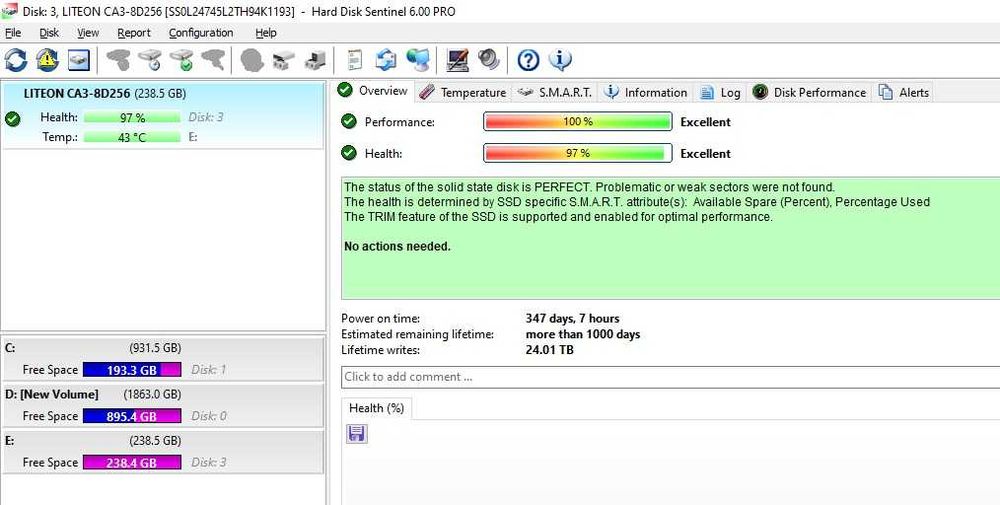Click the Click to add comment field
The width and height of the screenshot is (1000, 505).
click(670, 377)
